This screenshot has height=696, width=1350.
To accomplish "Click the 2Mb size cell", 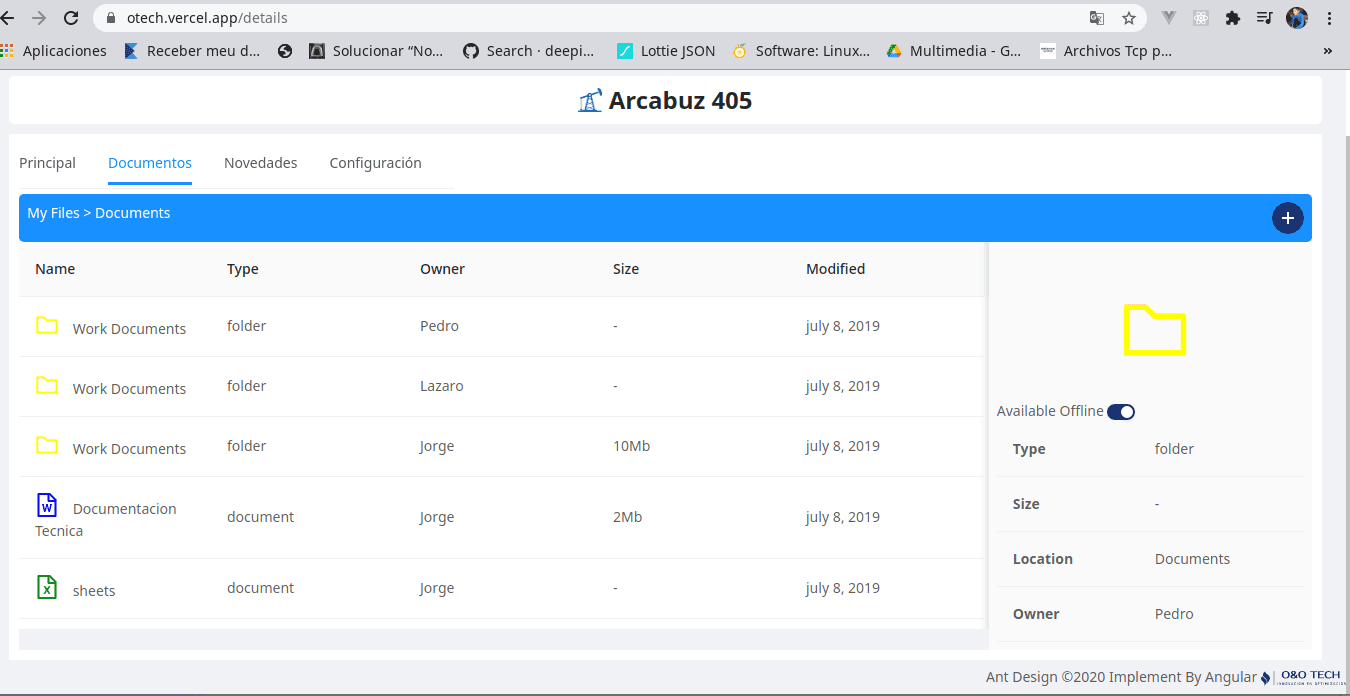I will pos(628,517).
